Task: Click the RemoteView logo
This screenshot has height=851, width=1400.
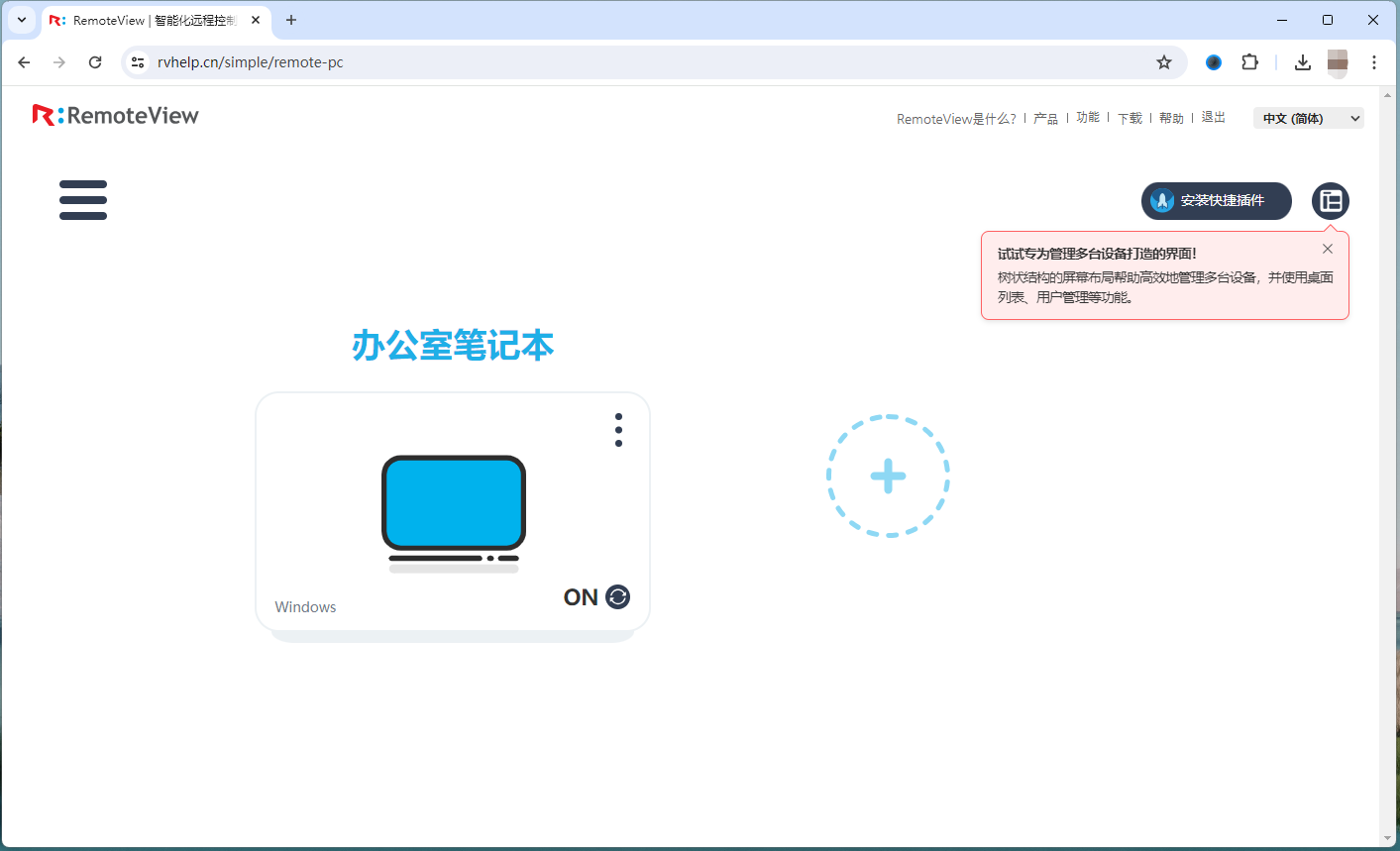Action: 116,115
